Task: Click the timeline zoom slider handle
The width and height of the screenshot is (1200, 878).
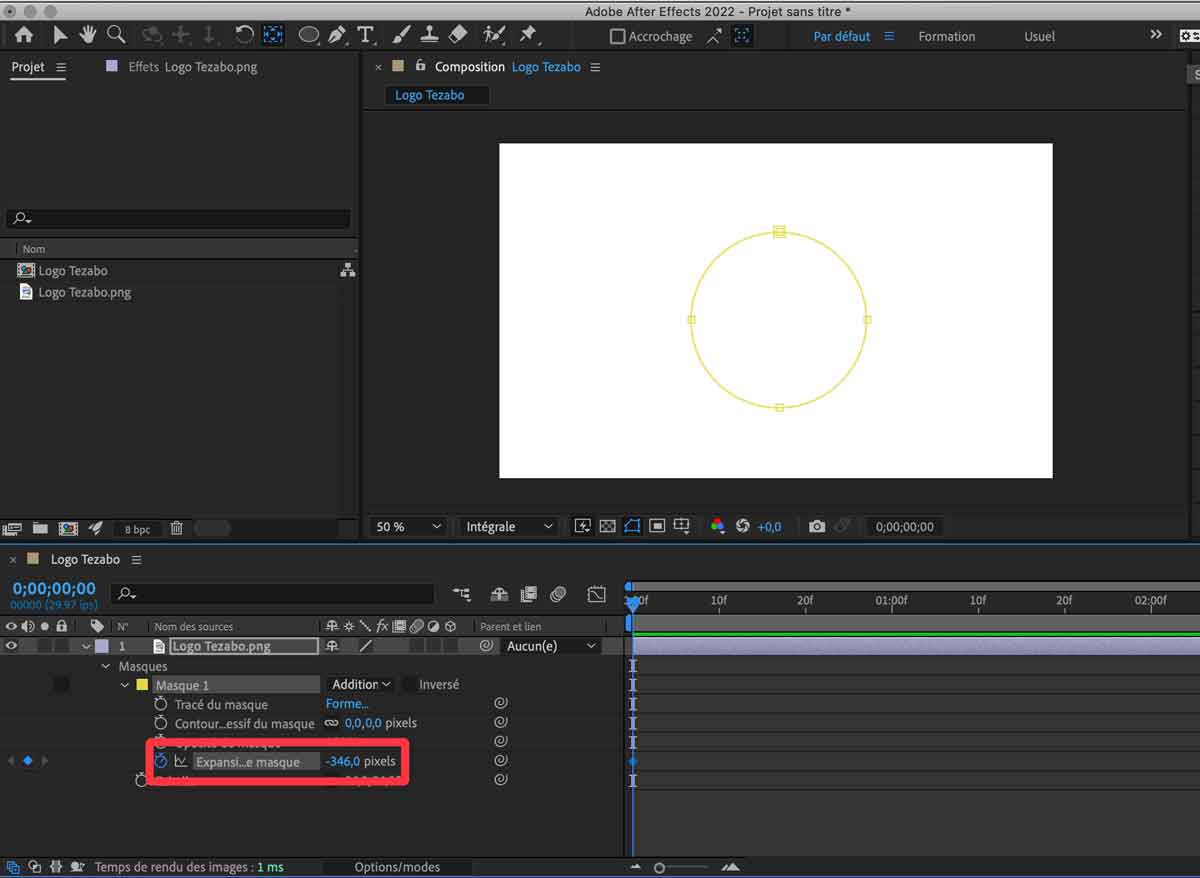Action: click(659, 868)
